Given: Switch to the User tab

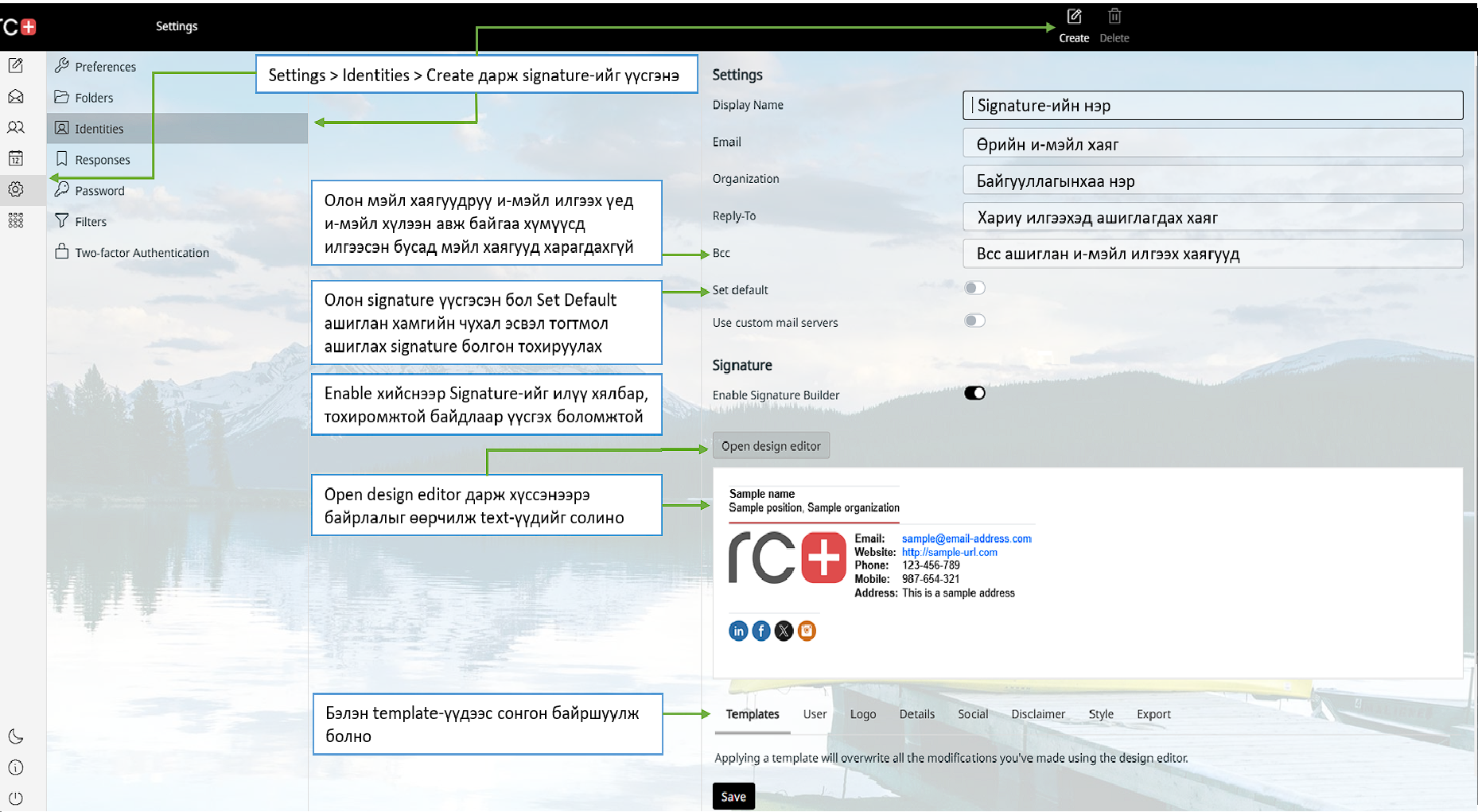Looking at the screenshot, I should tap(815, 714).
